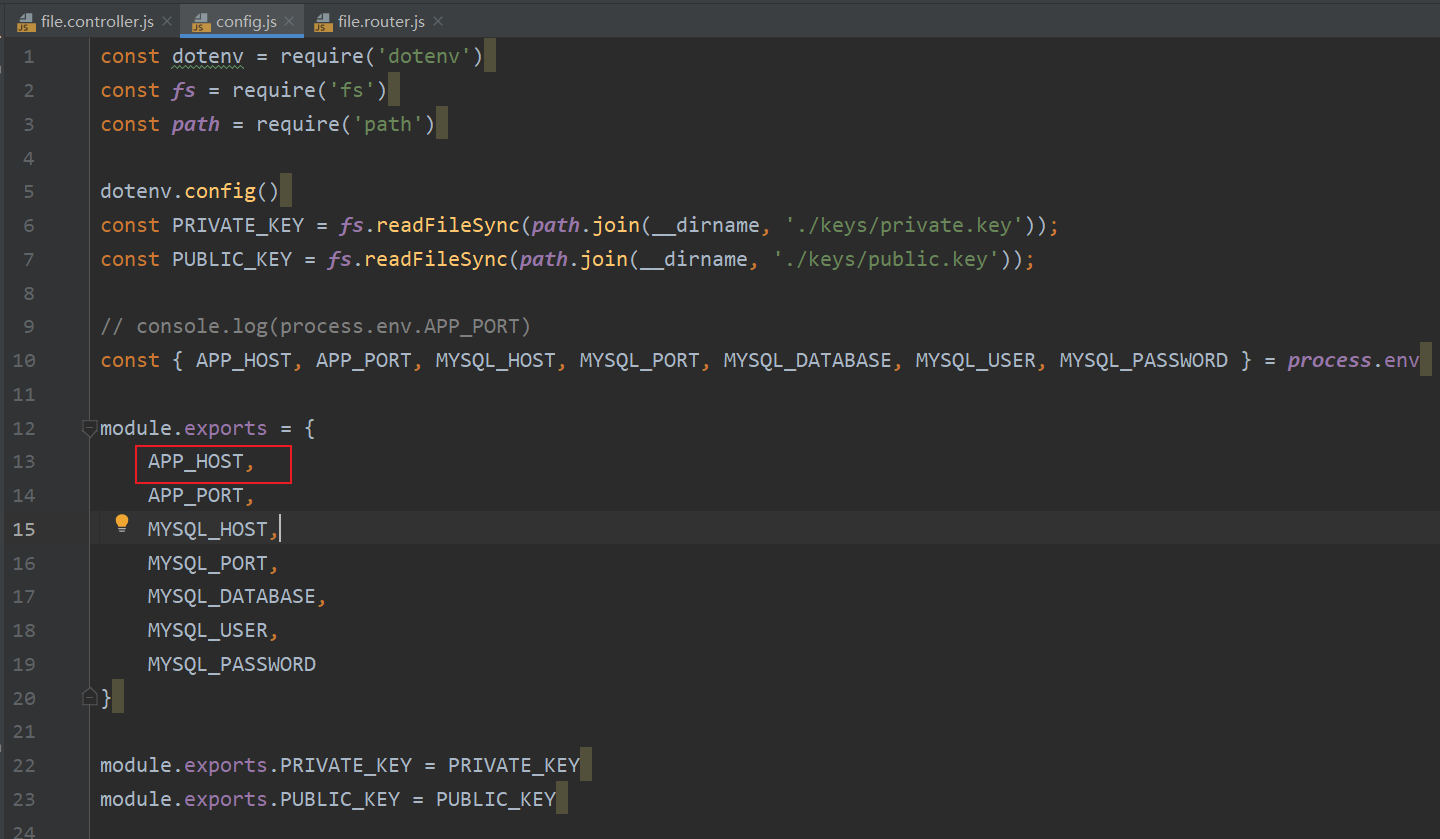Image resolution: width=1440 pixels, height=839 pixels.
Task: Click APP_PORT in the line 10 destructuring
Action: (364, 360)
